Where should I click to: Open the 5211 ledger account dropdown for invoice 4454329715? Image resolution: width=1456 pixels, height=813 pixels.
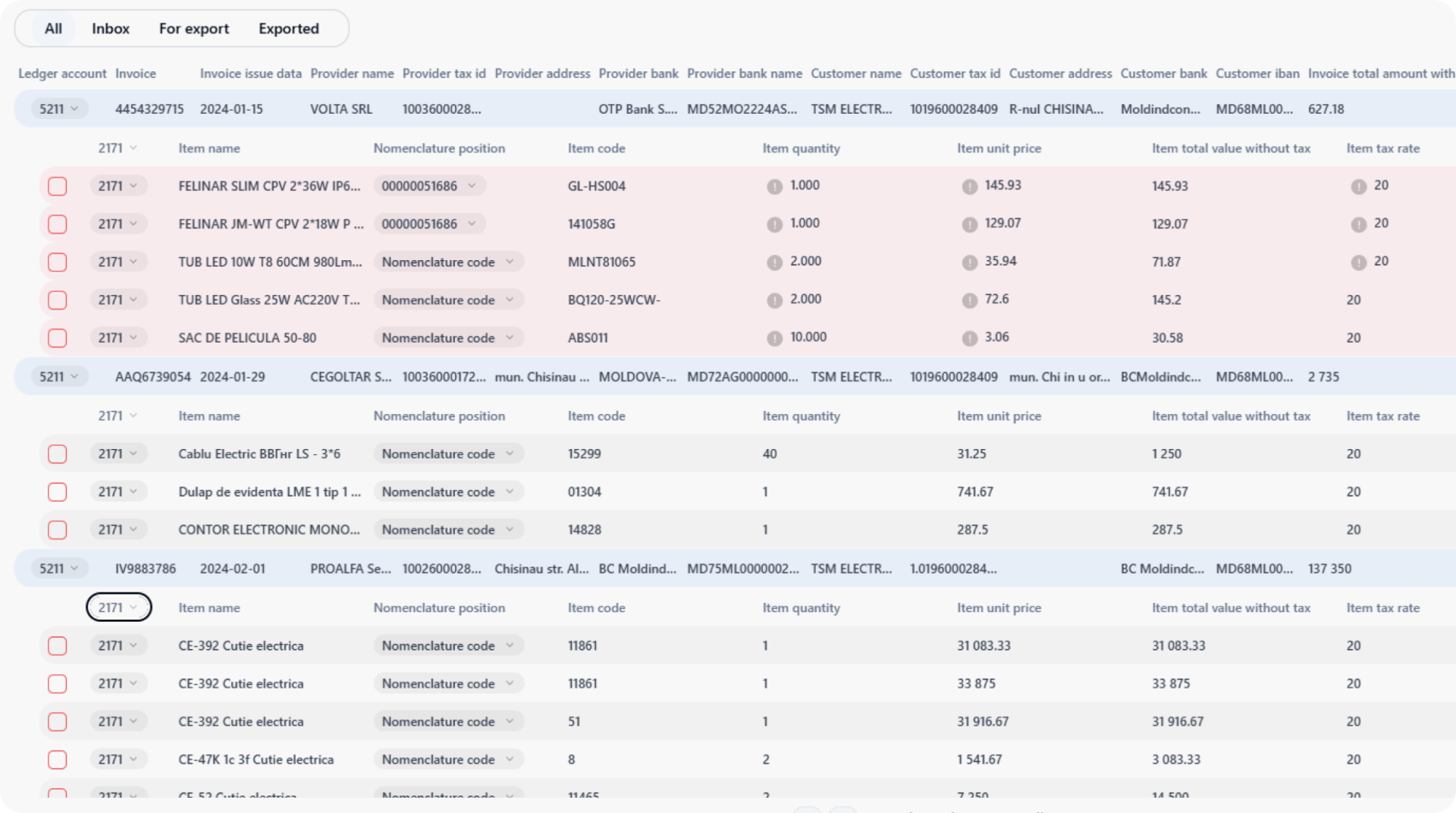pos(58,108)
